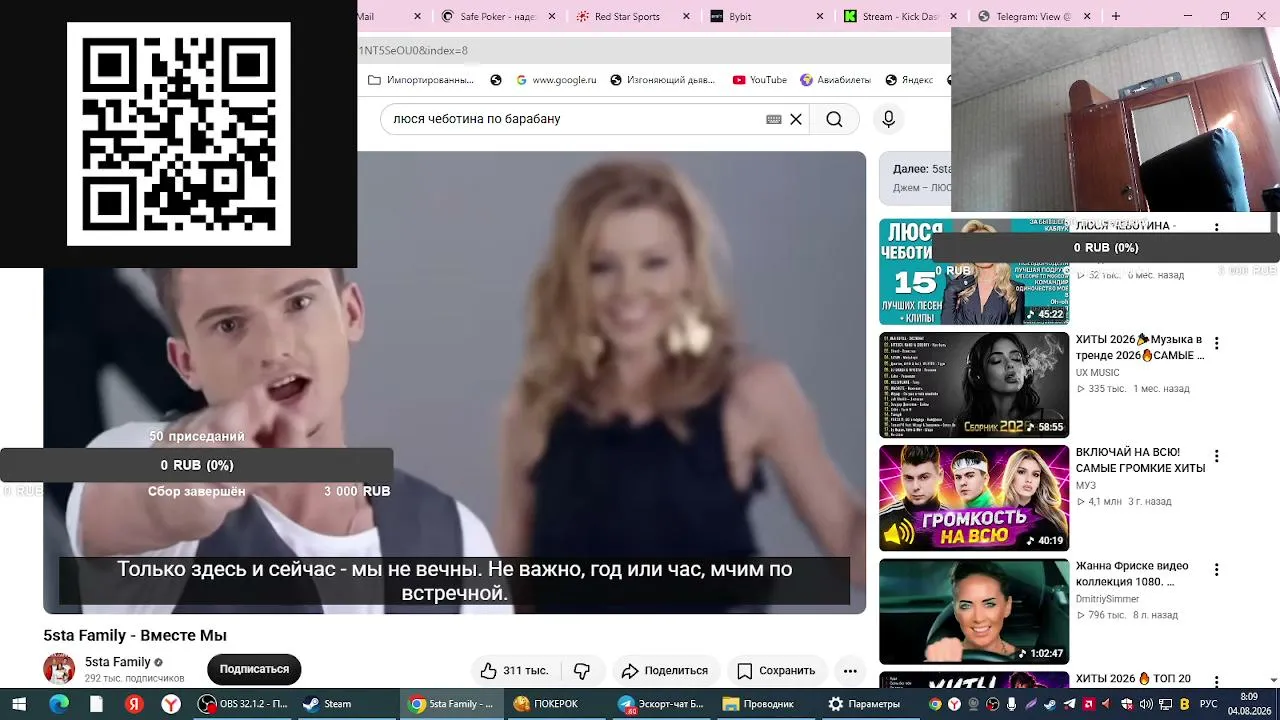Click the YouTube search magnifier button

click(x=834, y=119)
